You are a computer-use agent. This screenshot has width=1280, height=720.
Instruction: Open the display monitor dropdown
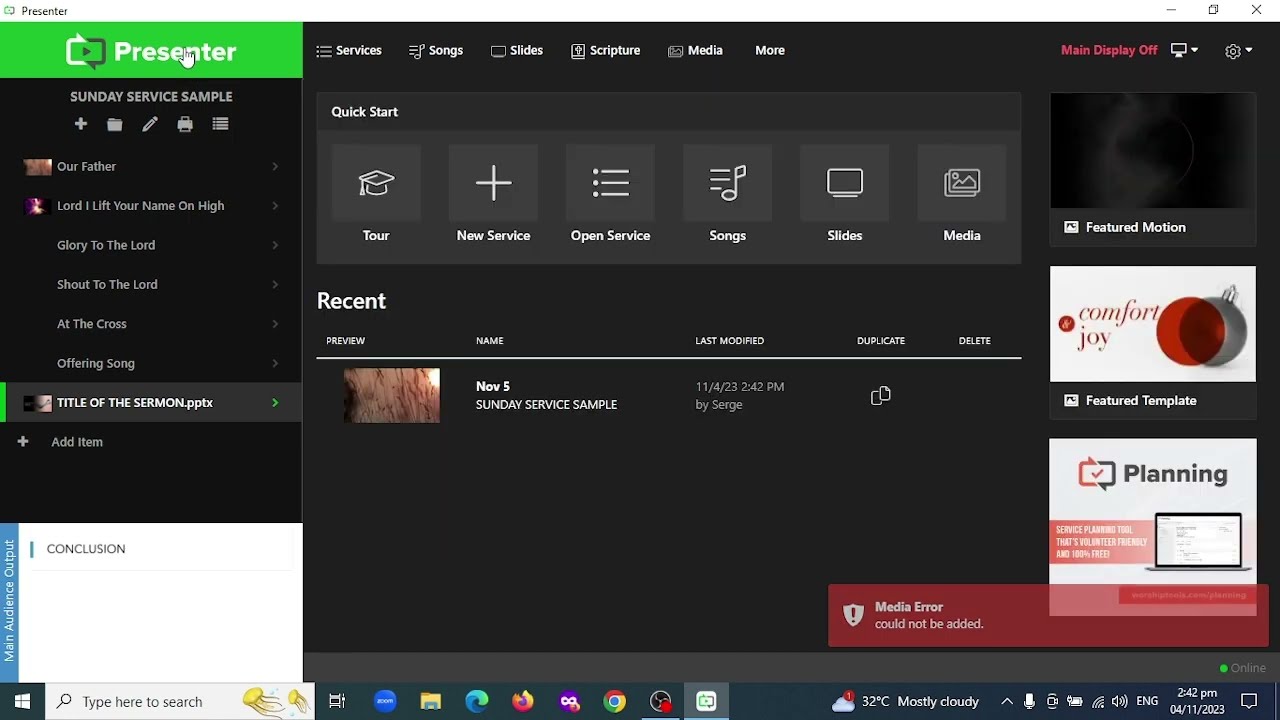1184,50
